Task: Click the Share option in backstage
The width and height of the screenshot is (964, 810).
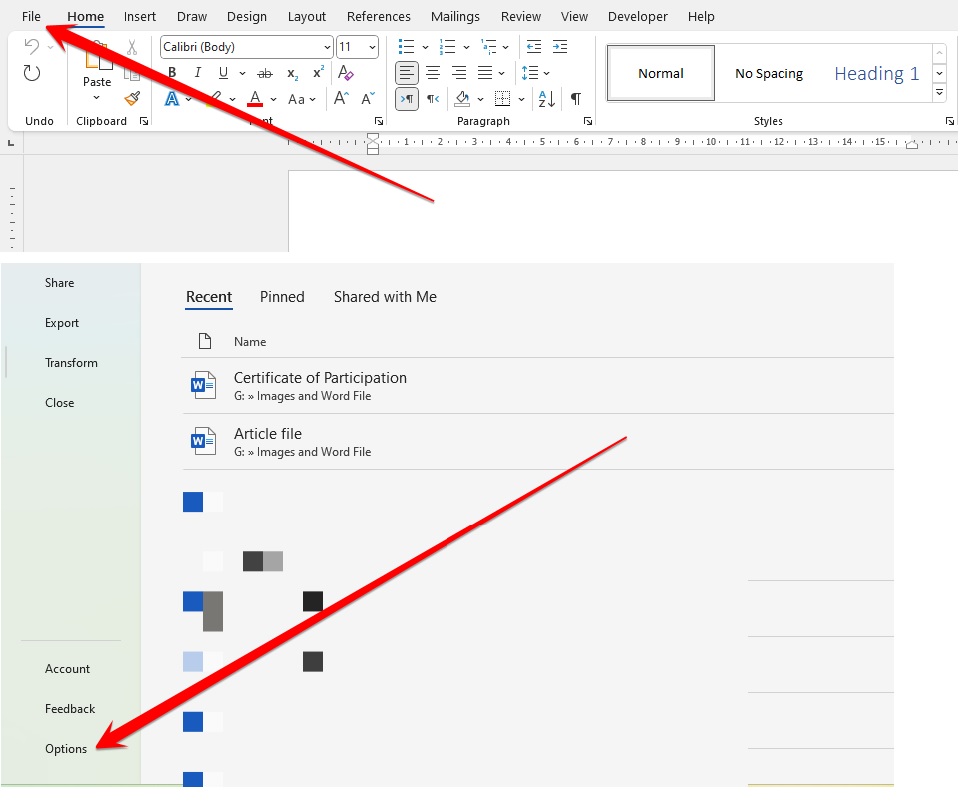Action: coord(60,283)
